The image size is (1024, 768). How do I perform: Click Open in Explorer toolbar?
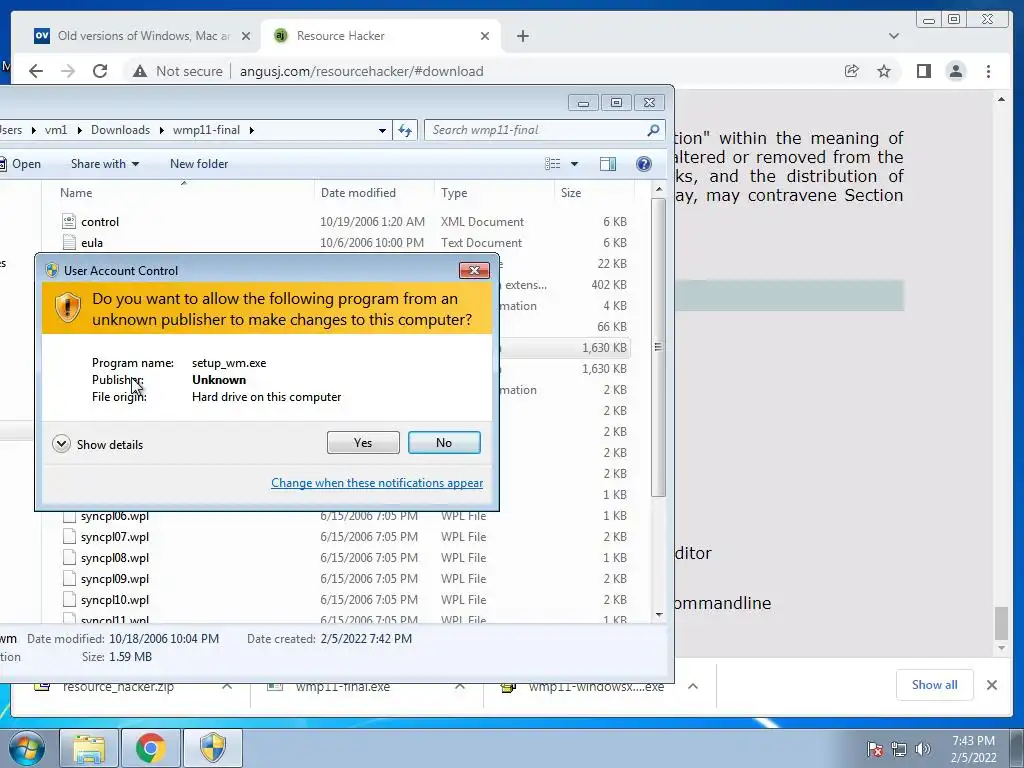point(21,164)
